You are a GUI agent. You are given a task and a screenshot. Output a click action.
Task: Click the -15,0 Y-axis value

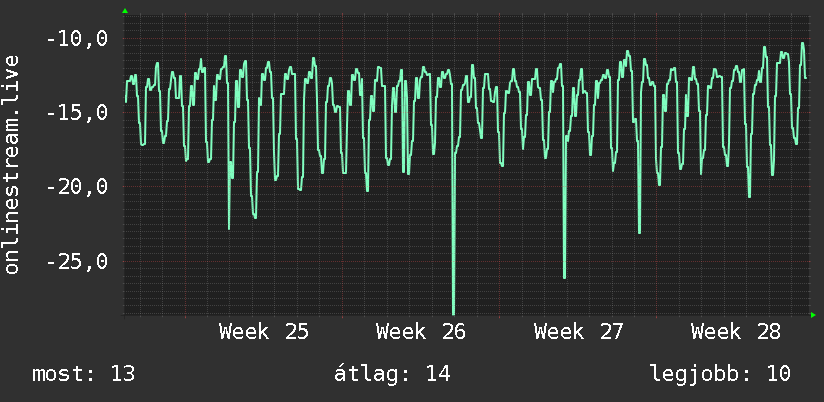[77, 112]
